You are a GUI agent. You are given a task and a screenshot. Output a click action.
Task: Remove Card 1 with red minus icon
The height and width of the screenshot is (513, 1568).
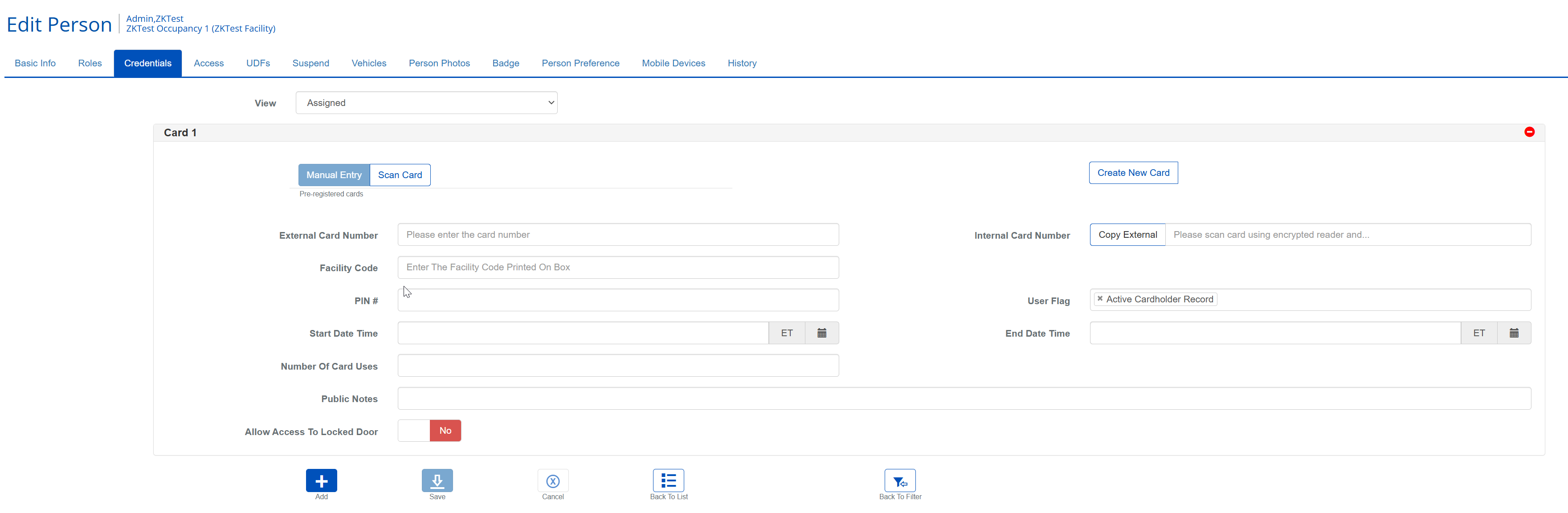tap(1529, 132)
